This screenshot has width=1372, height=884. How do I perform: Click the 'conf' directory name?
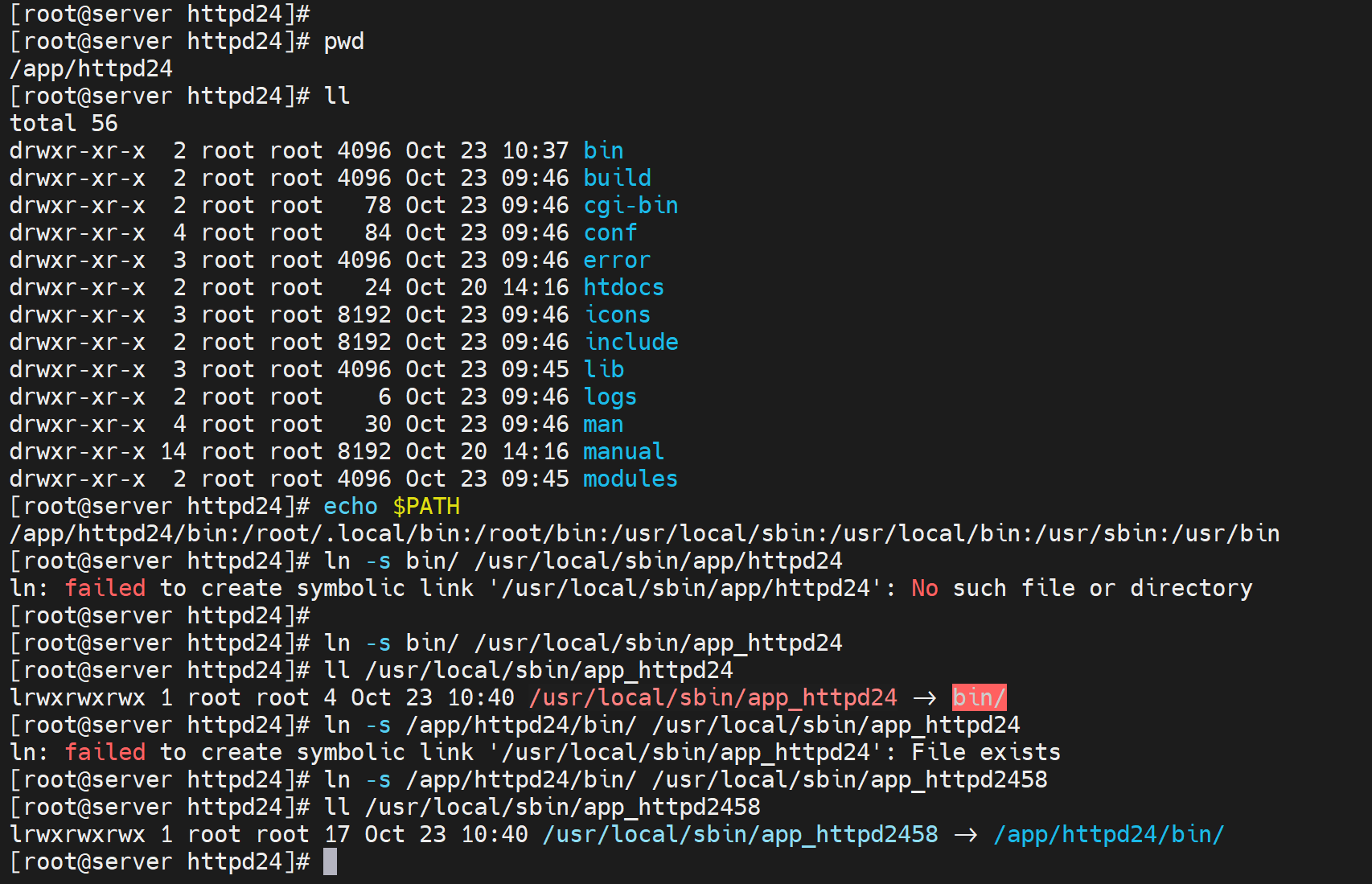[x=610, y=232]
